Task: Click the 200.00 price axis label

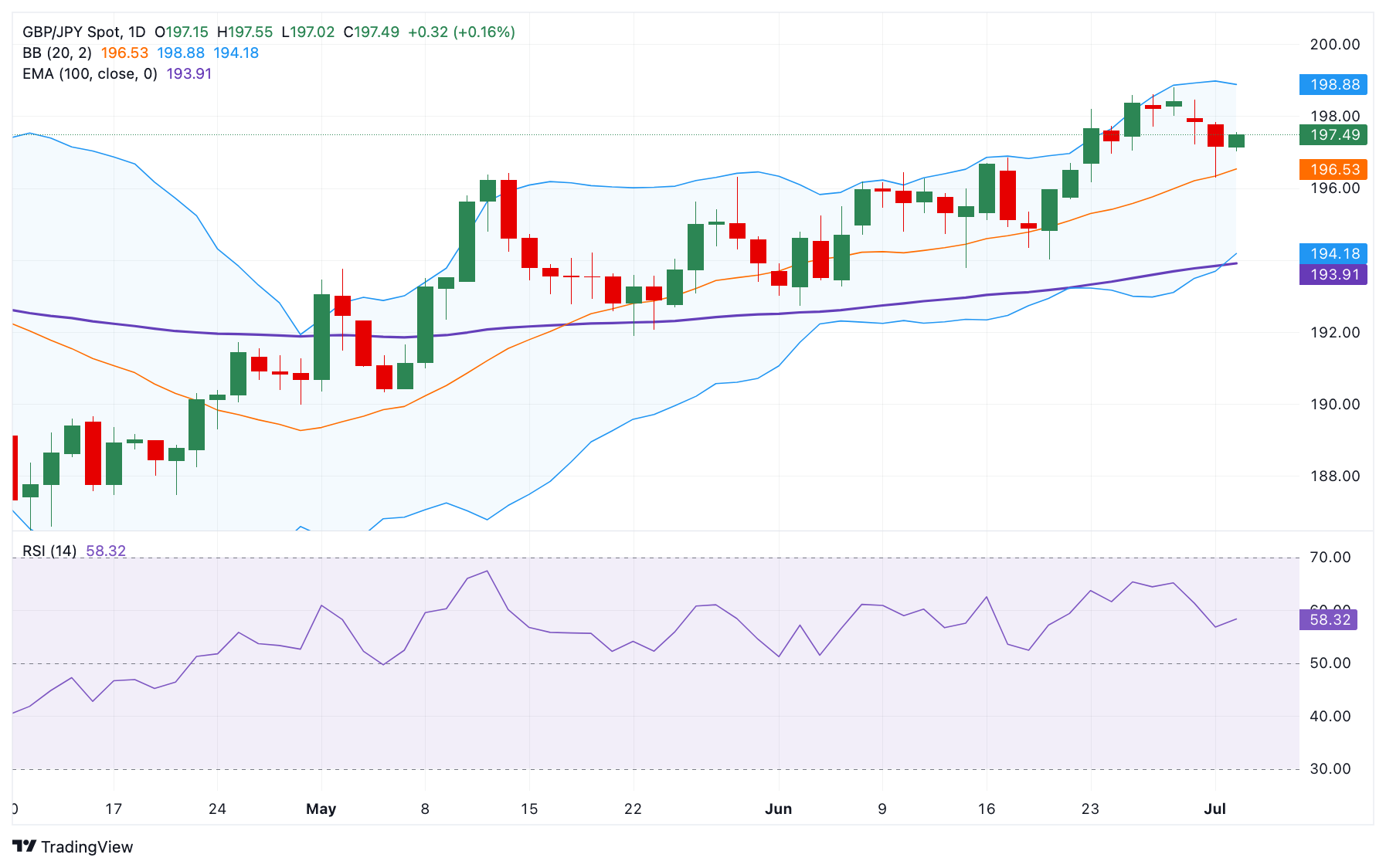Action: [x=1334, y=44]
